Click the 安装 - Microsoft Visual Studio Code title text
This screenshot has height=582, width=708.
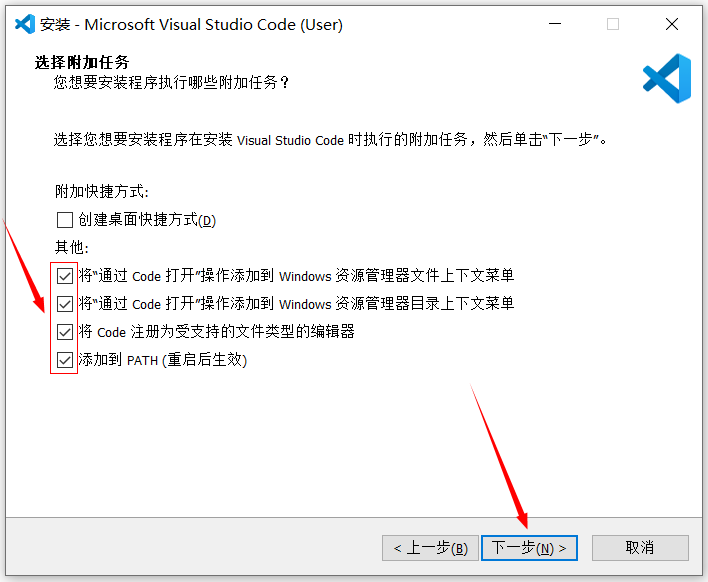pos(192,24)
